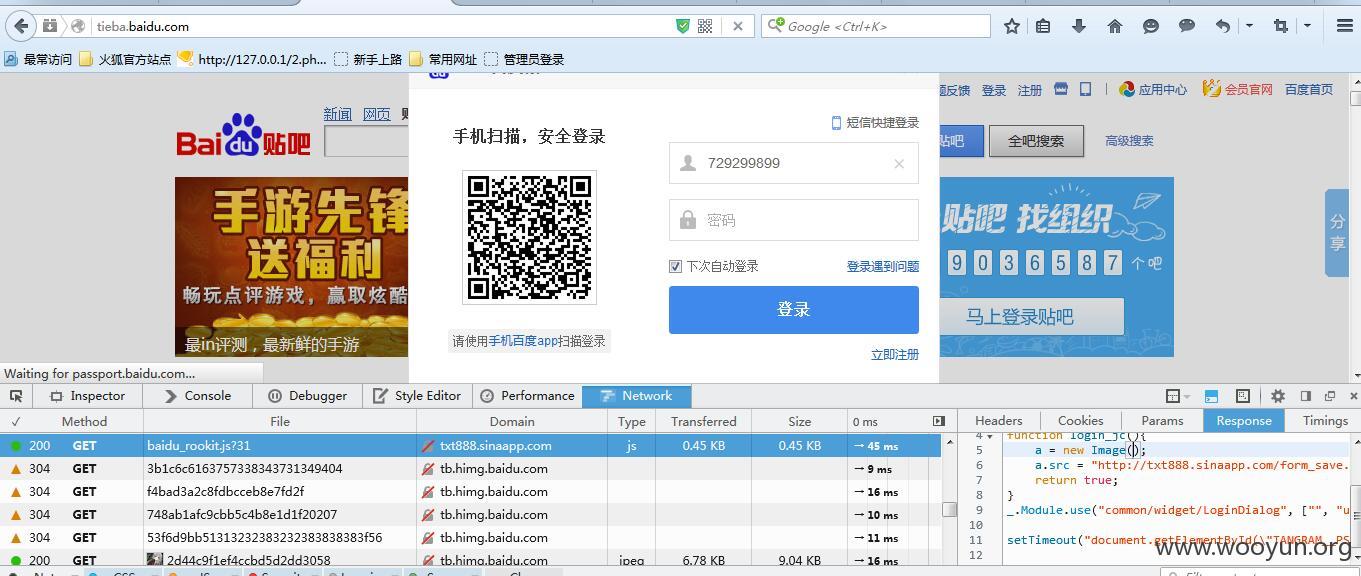
Task: Click the 短信快捷登录 link in login dialog
Action: click(x=875, y=123)
